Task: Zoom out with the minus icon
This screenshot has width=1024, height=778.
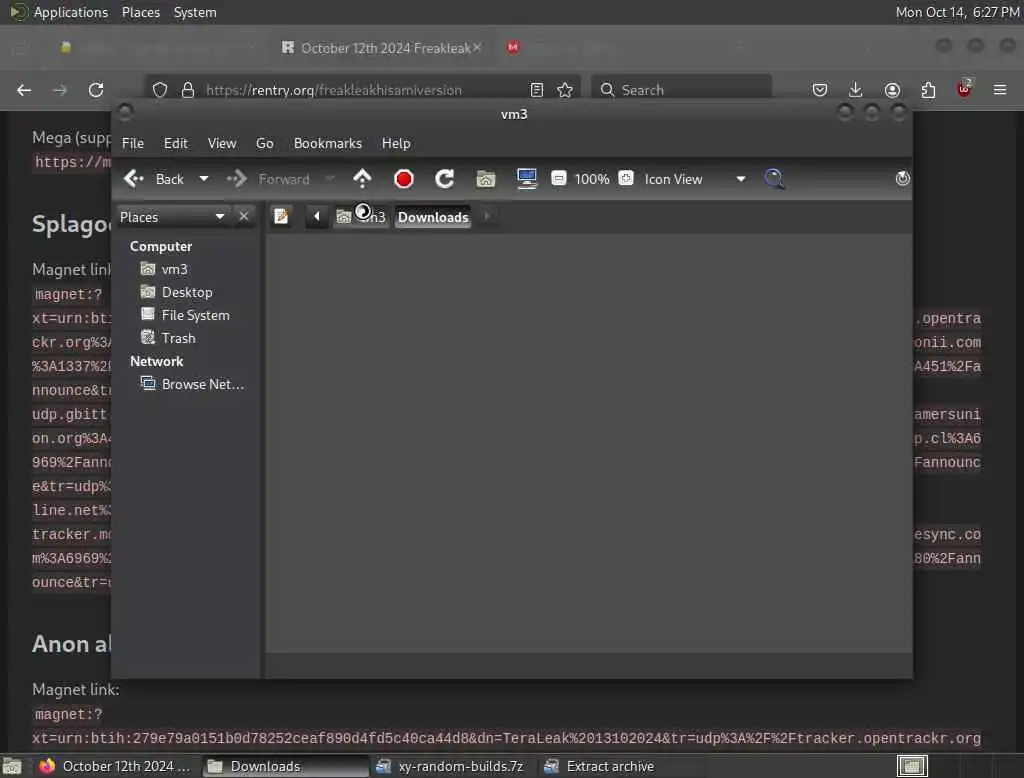Action: 558,178
